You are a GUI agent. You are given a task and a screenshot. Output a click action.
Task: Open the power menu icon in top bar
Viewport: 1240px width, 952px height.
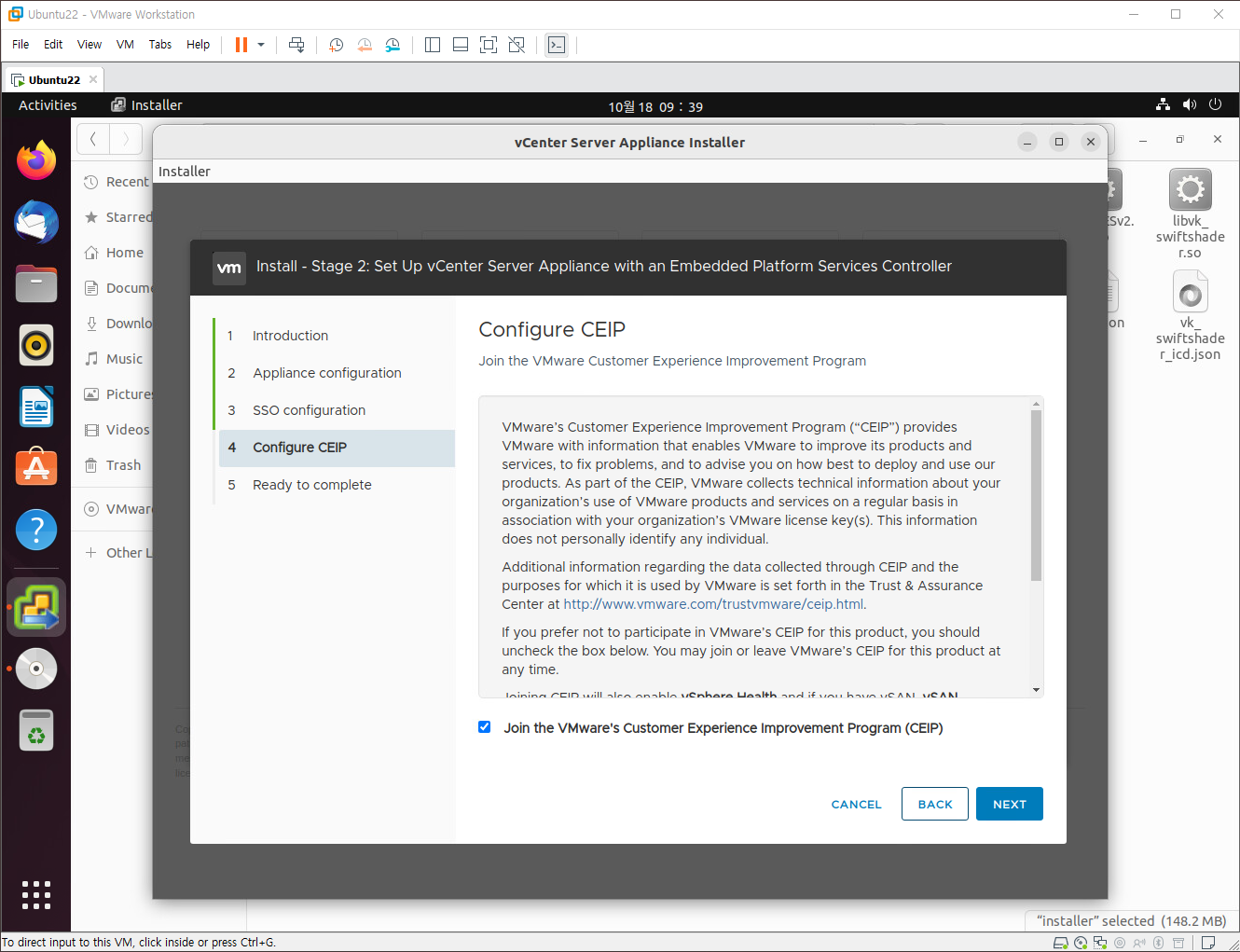[x=1215, y=104]
